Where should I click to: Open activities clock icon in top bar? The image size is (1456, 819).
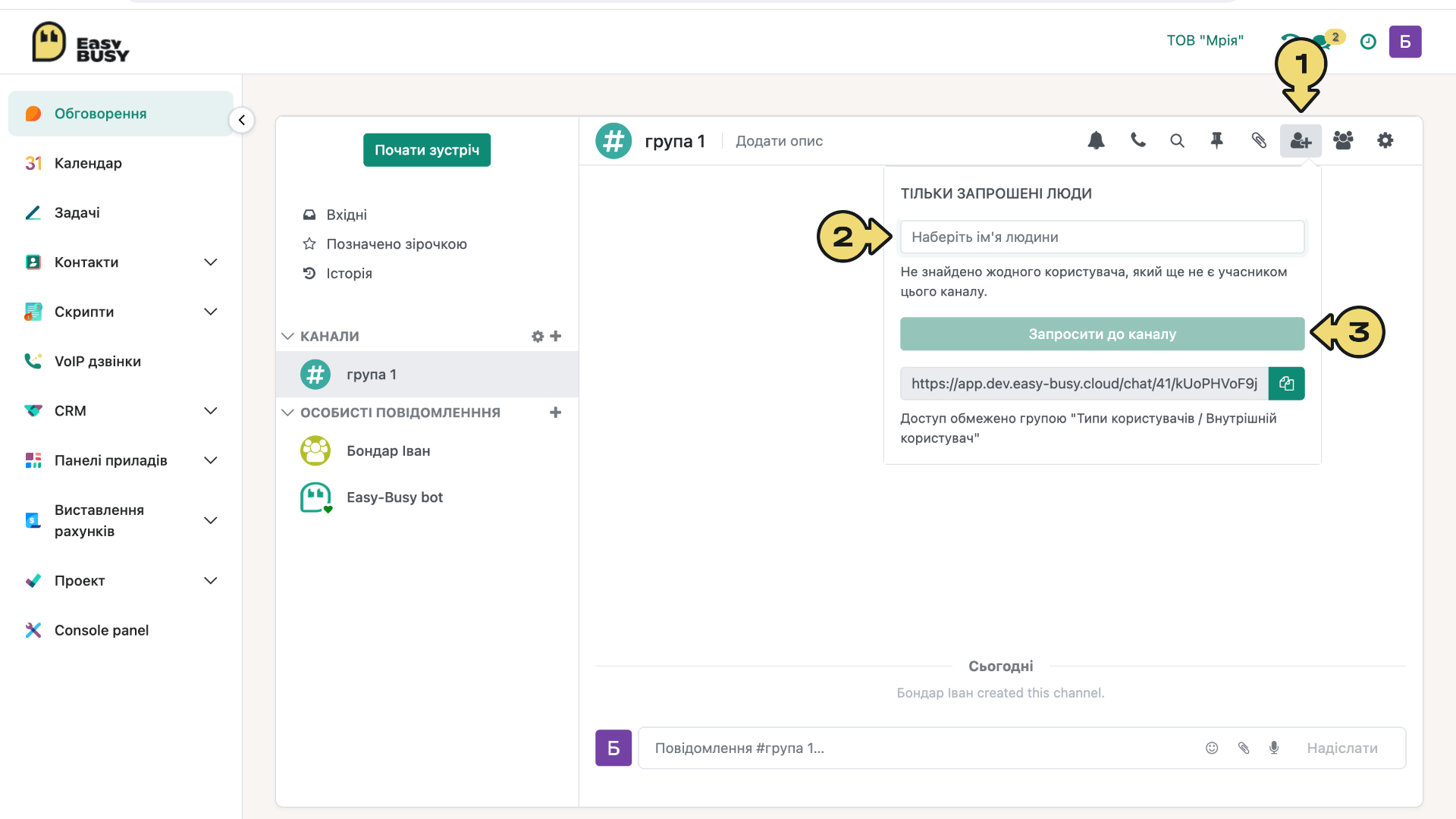pyautogui.click(x=1368, y=42)
